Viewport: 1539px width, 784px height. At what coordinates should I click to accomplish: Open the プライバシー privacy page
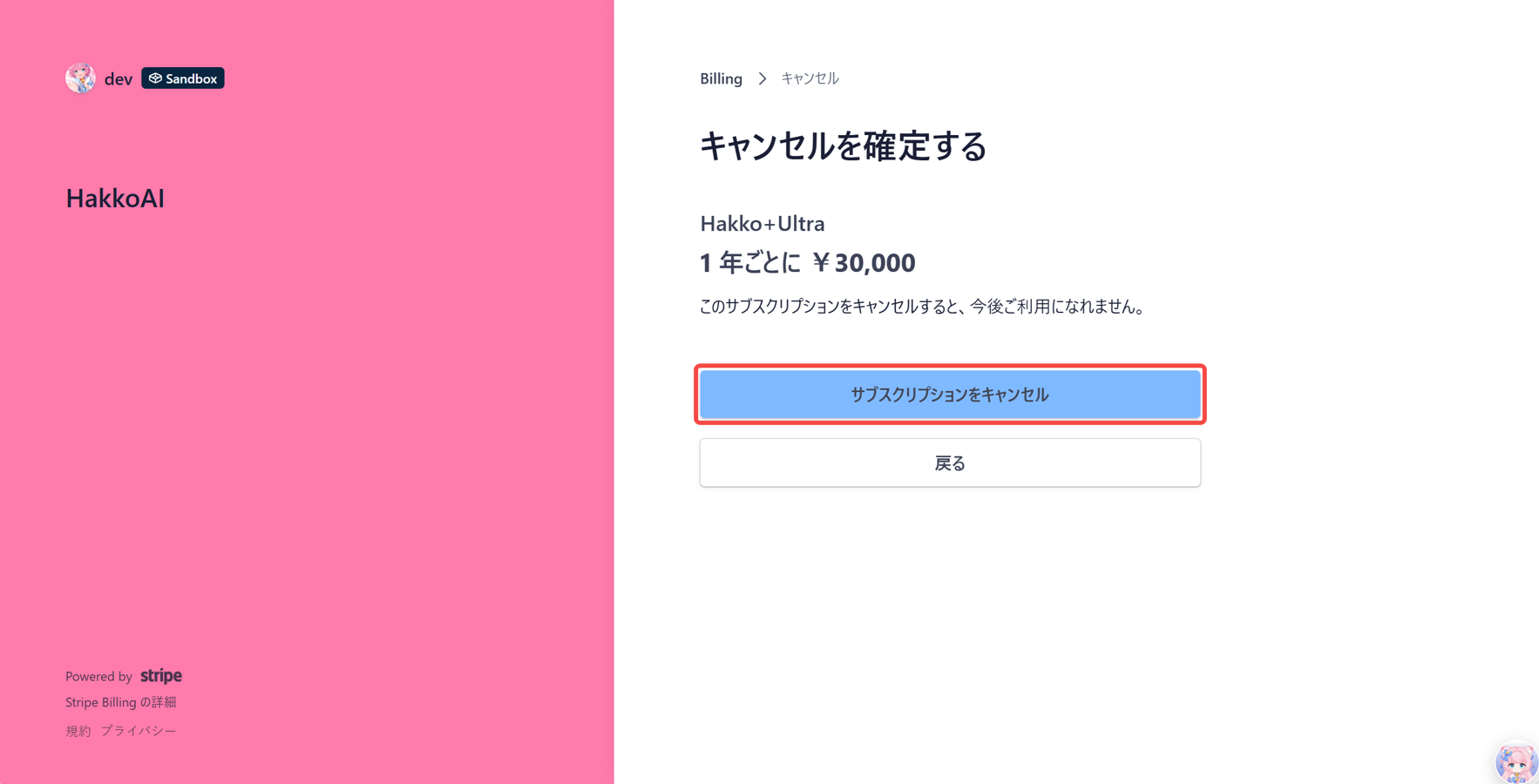139,730
